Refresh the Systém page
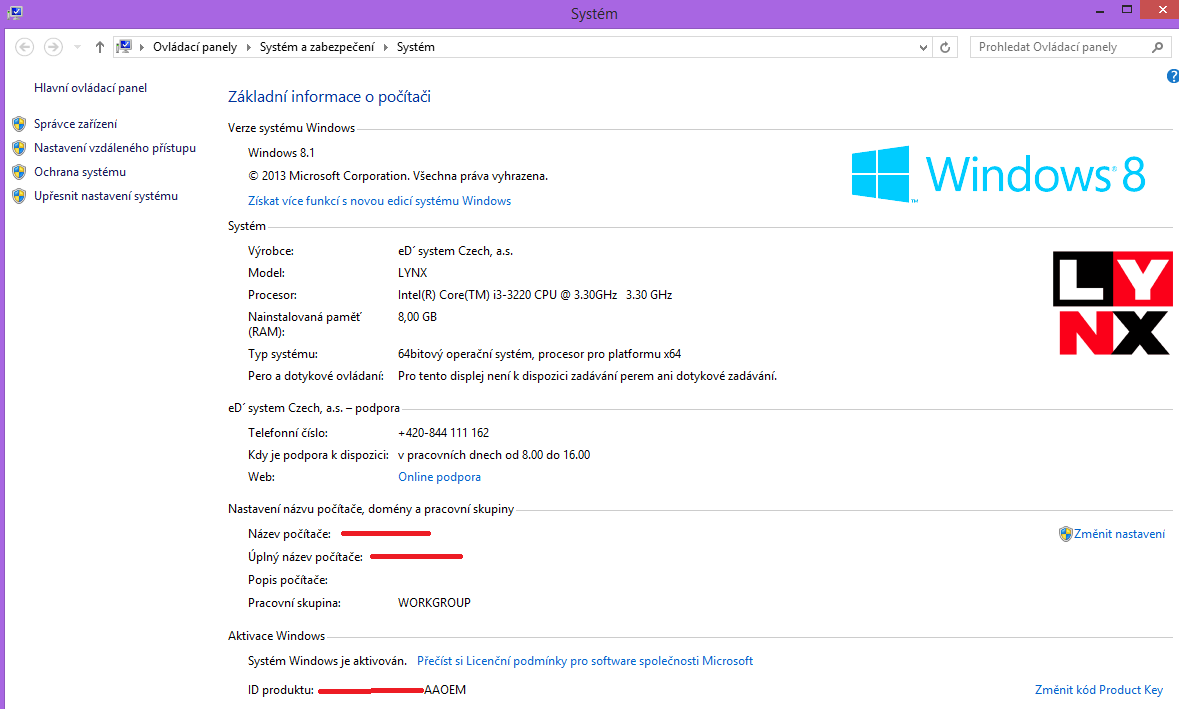This screenshot has width=1179, height=709. point(945,47)
